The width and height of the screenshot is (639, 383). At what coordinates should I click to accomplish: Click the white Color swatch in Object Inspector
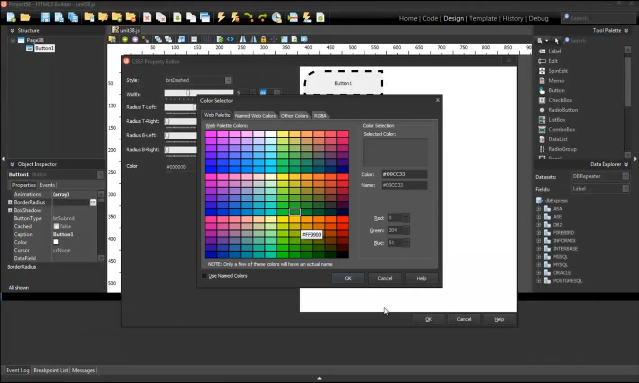(56, 242)
